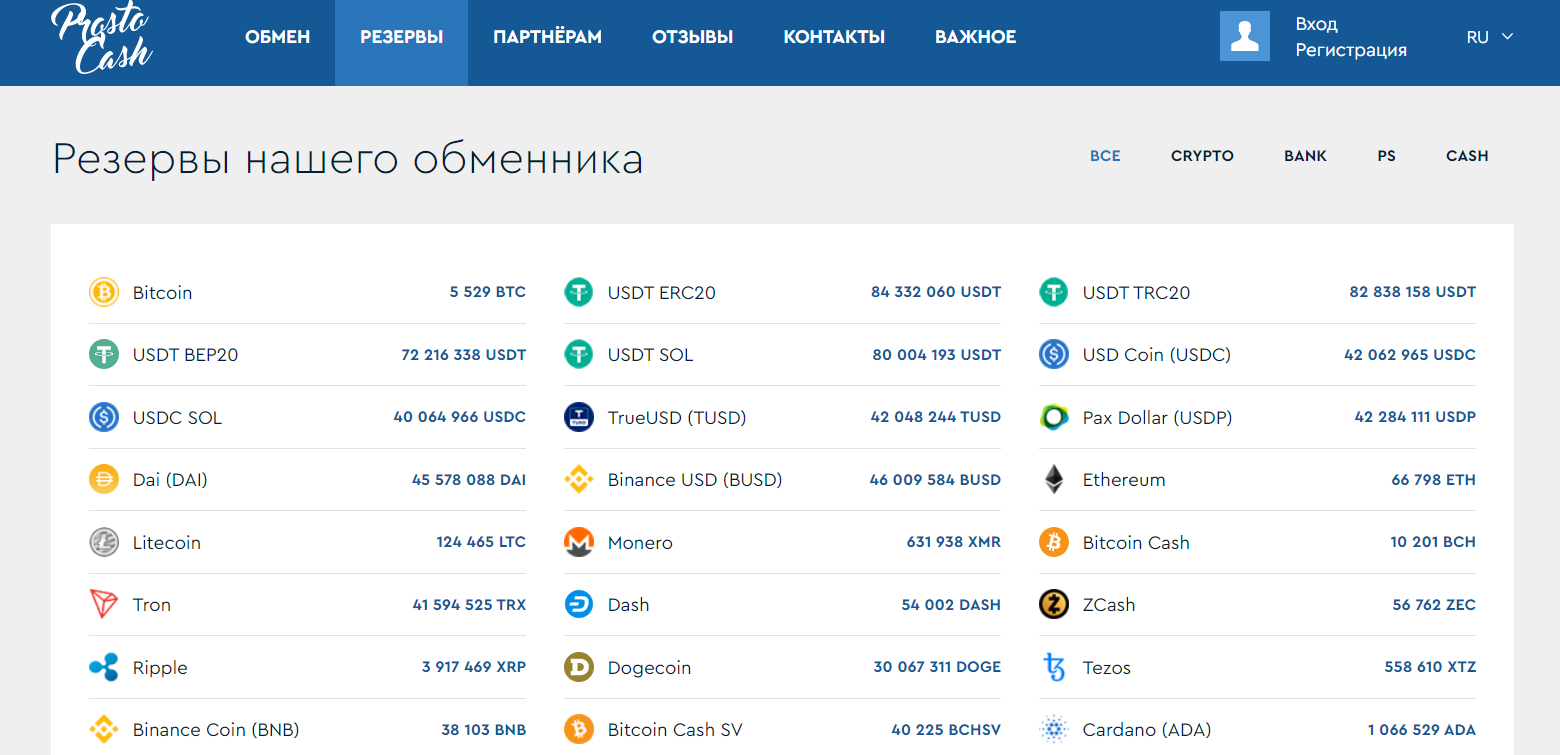Click the Cardano (ADA) icon
Screen dimensions: 1560x755
(x=1054, y=729)
